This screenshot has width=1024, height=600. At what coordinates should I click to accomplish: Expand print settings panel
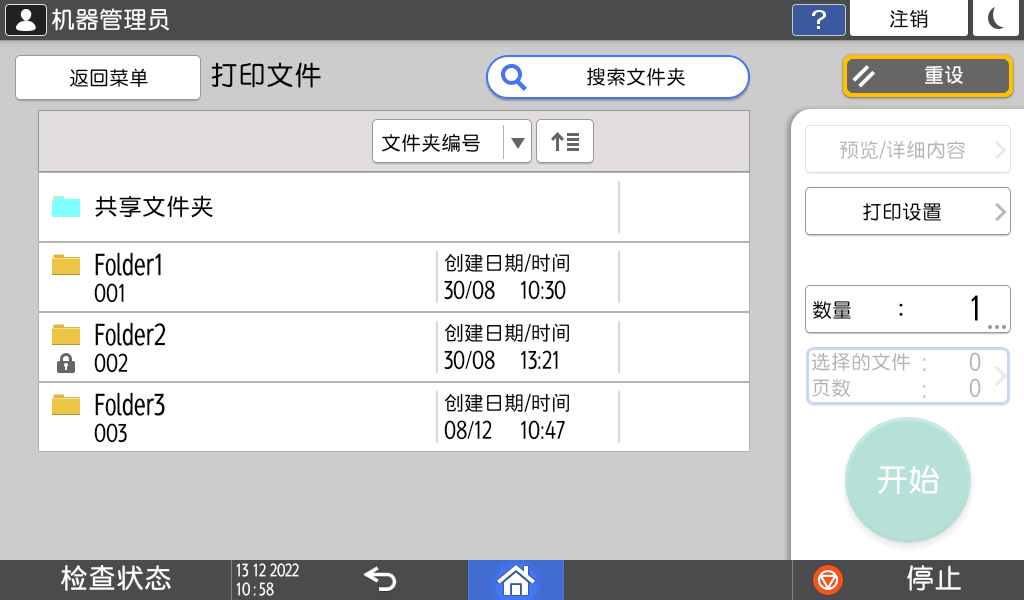907,212
